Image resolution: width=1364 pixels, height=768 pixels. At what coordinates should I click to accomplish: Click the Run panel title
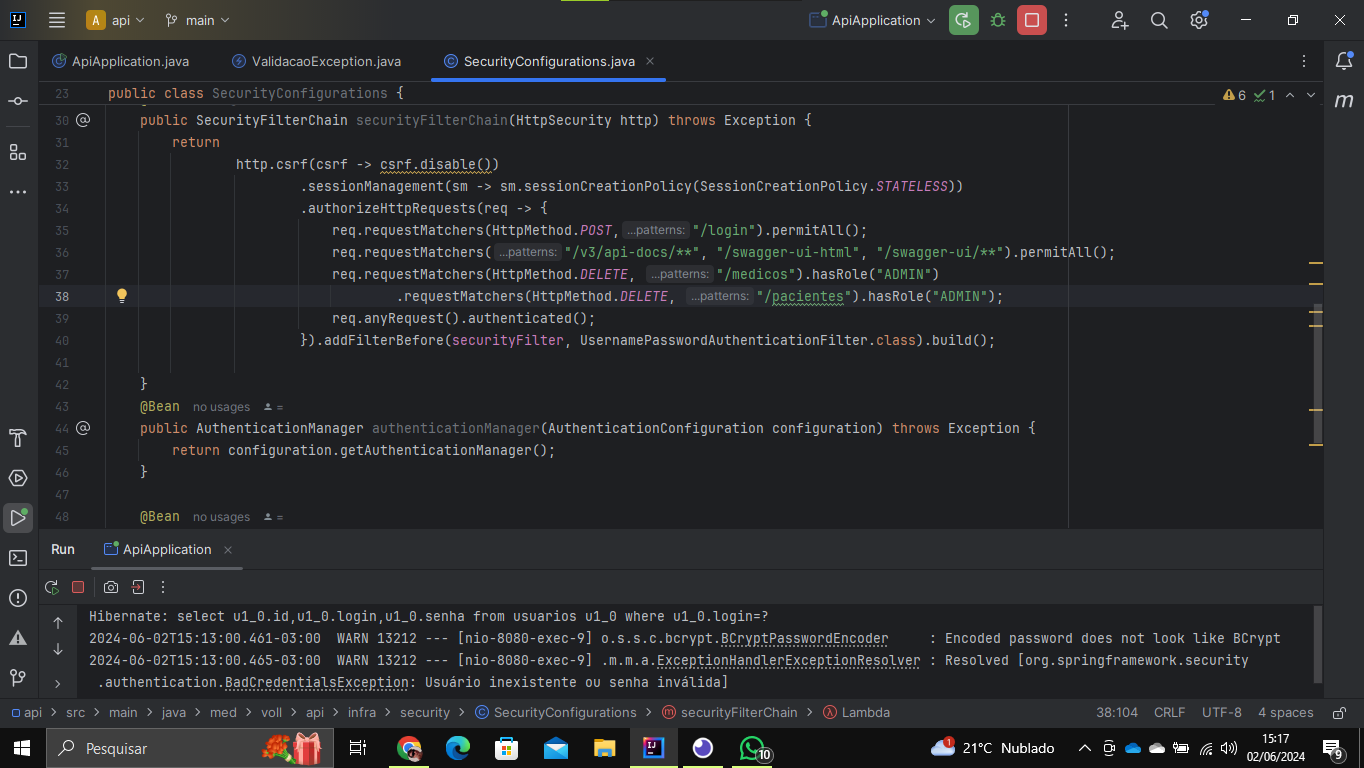(63, 550)
